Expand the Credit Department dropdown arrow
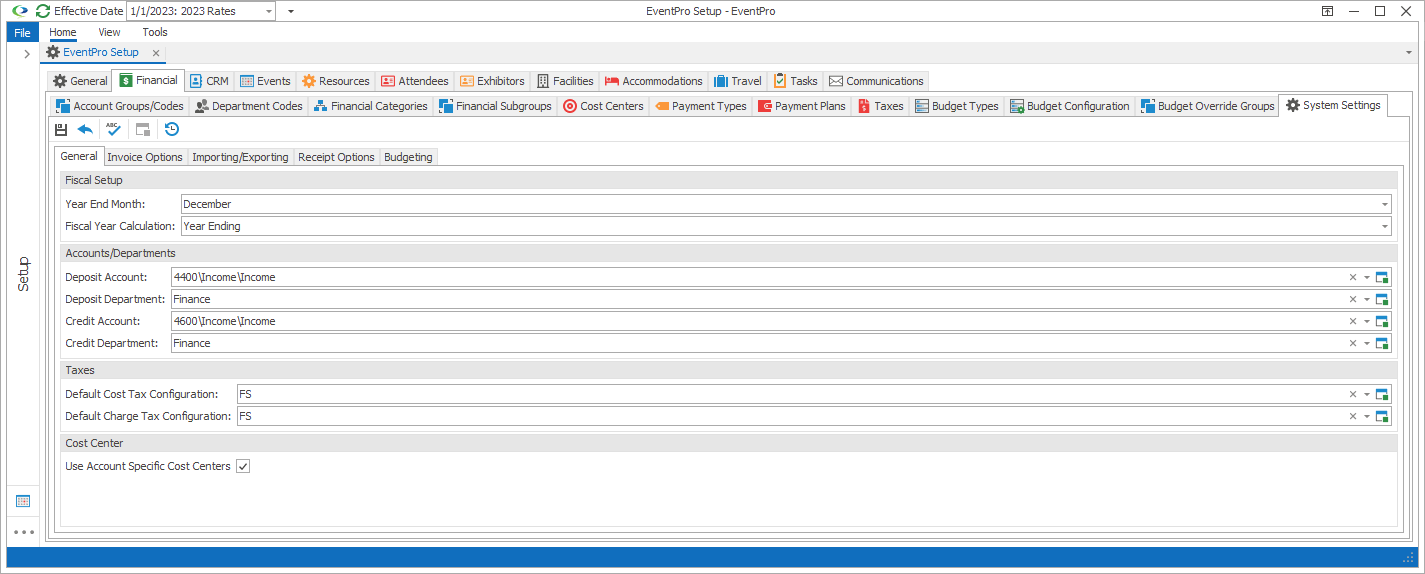 (1367, 343)
